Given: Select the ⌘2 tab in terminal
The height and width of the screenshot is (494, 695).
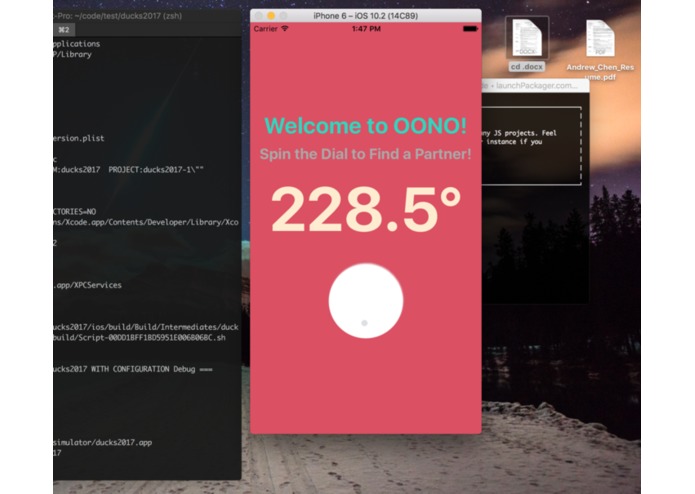Looking at the screenshot, I should (64, 30).
